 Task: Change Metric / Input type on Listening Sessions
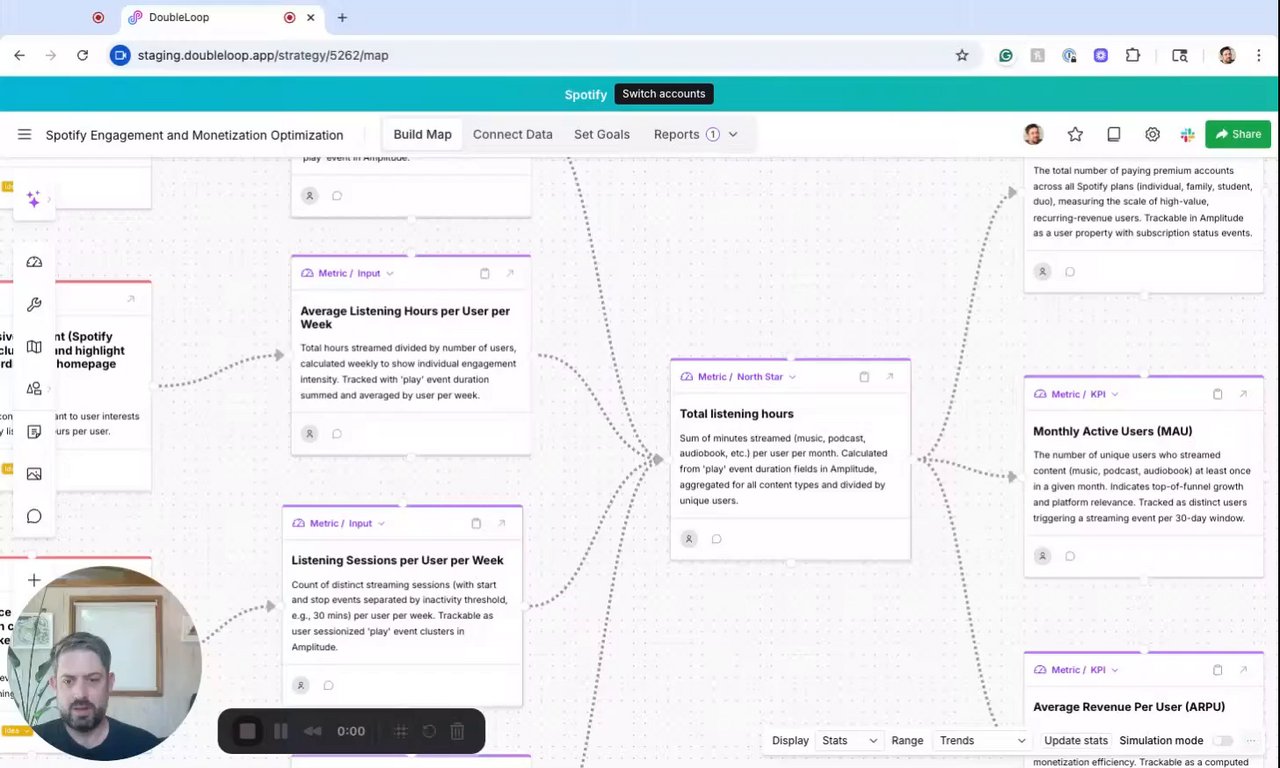367,523
